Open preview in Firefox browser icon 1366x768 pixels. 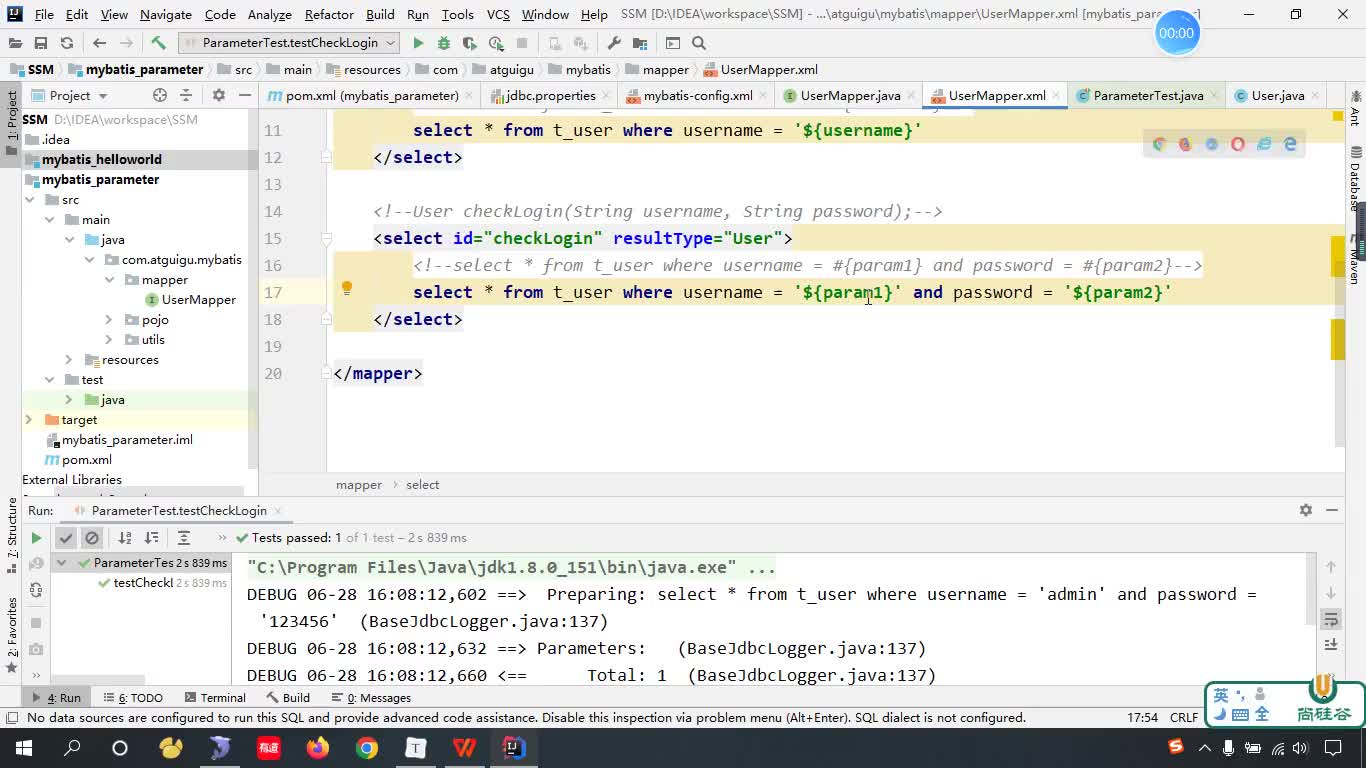1185,144
